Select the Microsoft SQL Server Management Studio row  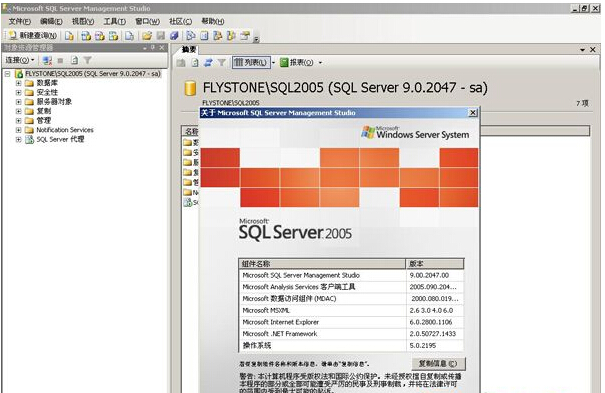tap(352, 275)
